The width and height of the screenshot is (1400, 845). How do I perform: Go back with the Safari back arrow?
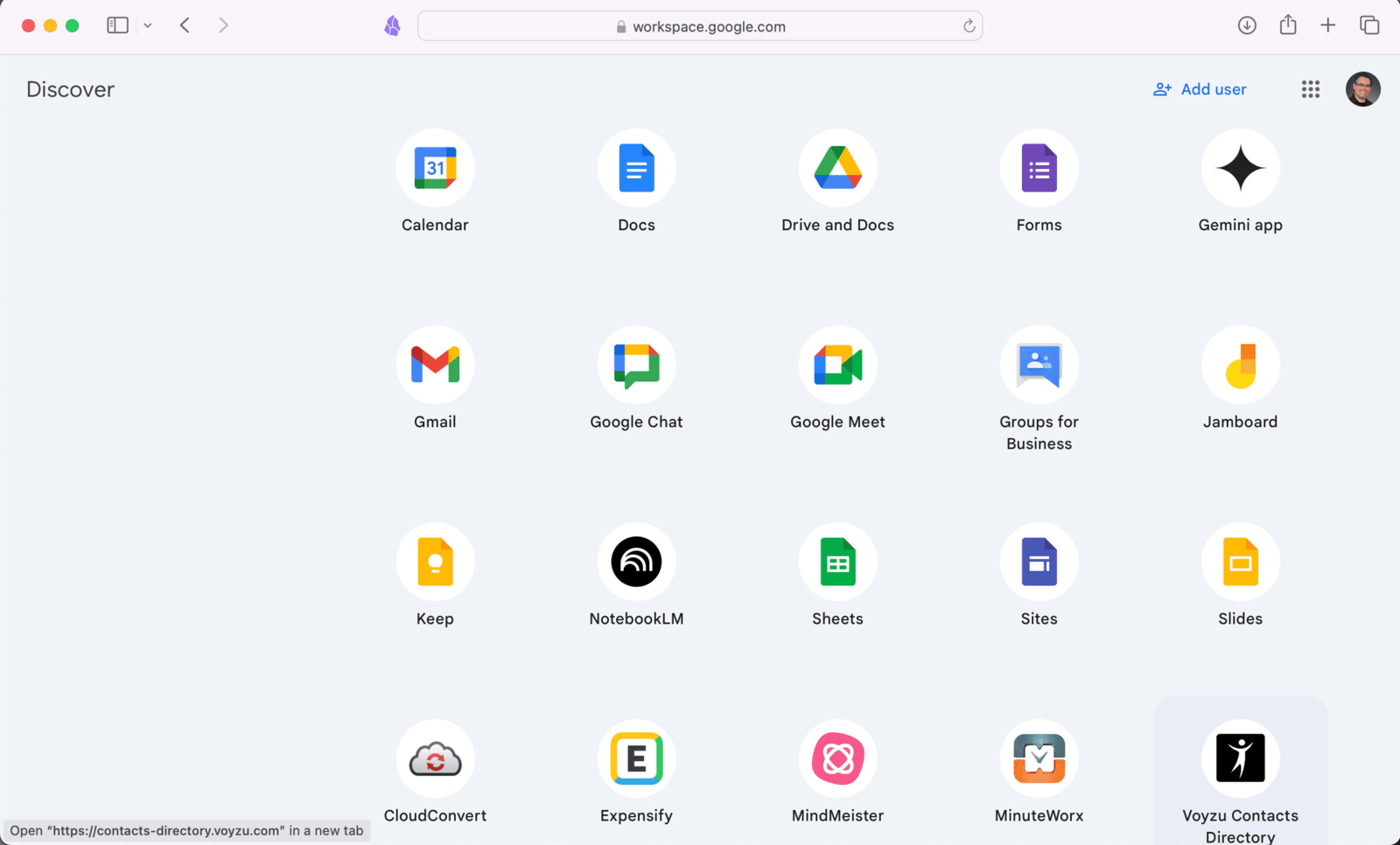185,25
